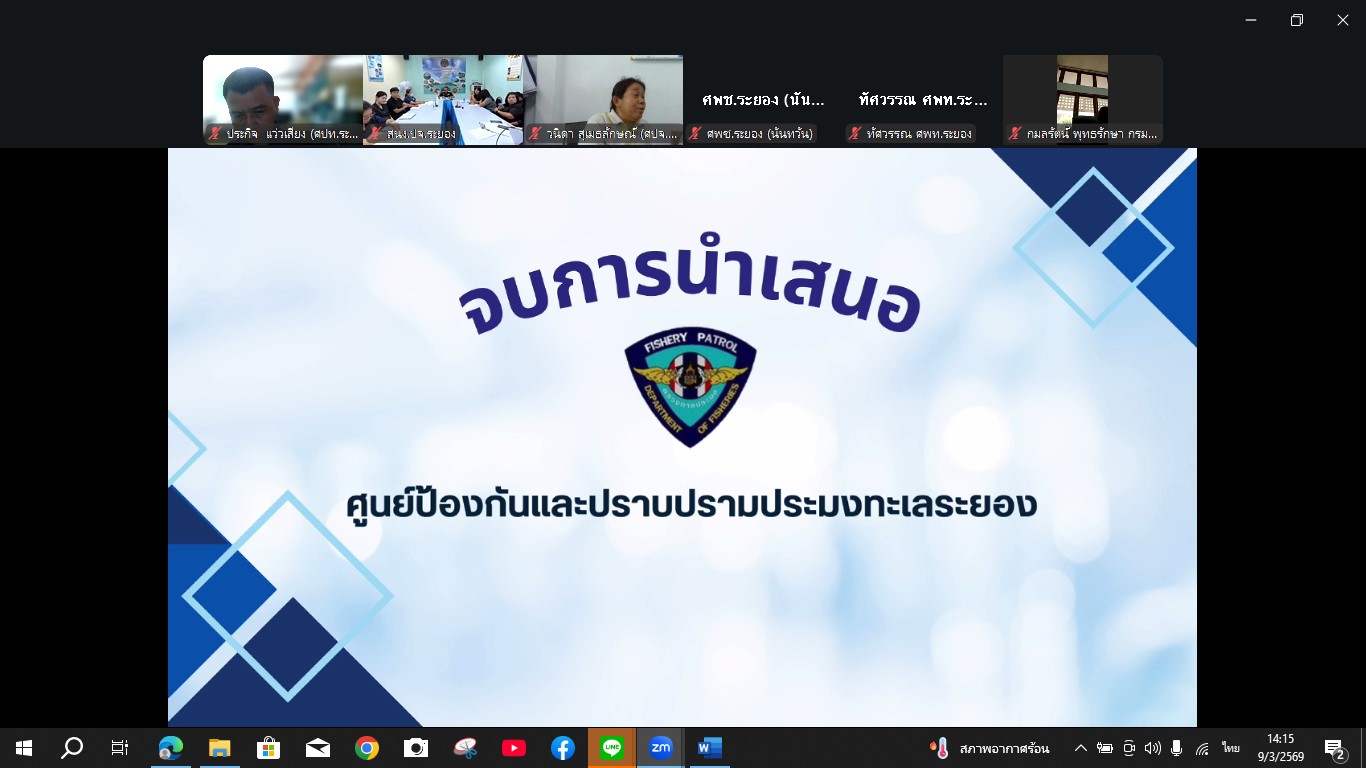Open Google Chrome from the taskbar
The width and height of the screenshot is (1366, 768).
(367, 748)
